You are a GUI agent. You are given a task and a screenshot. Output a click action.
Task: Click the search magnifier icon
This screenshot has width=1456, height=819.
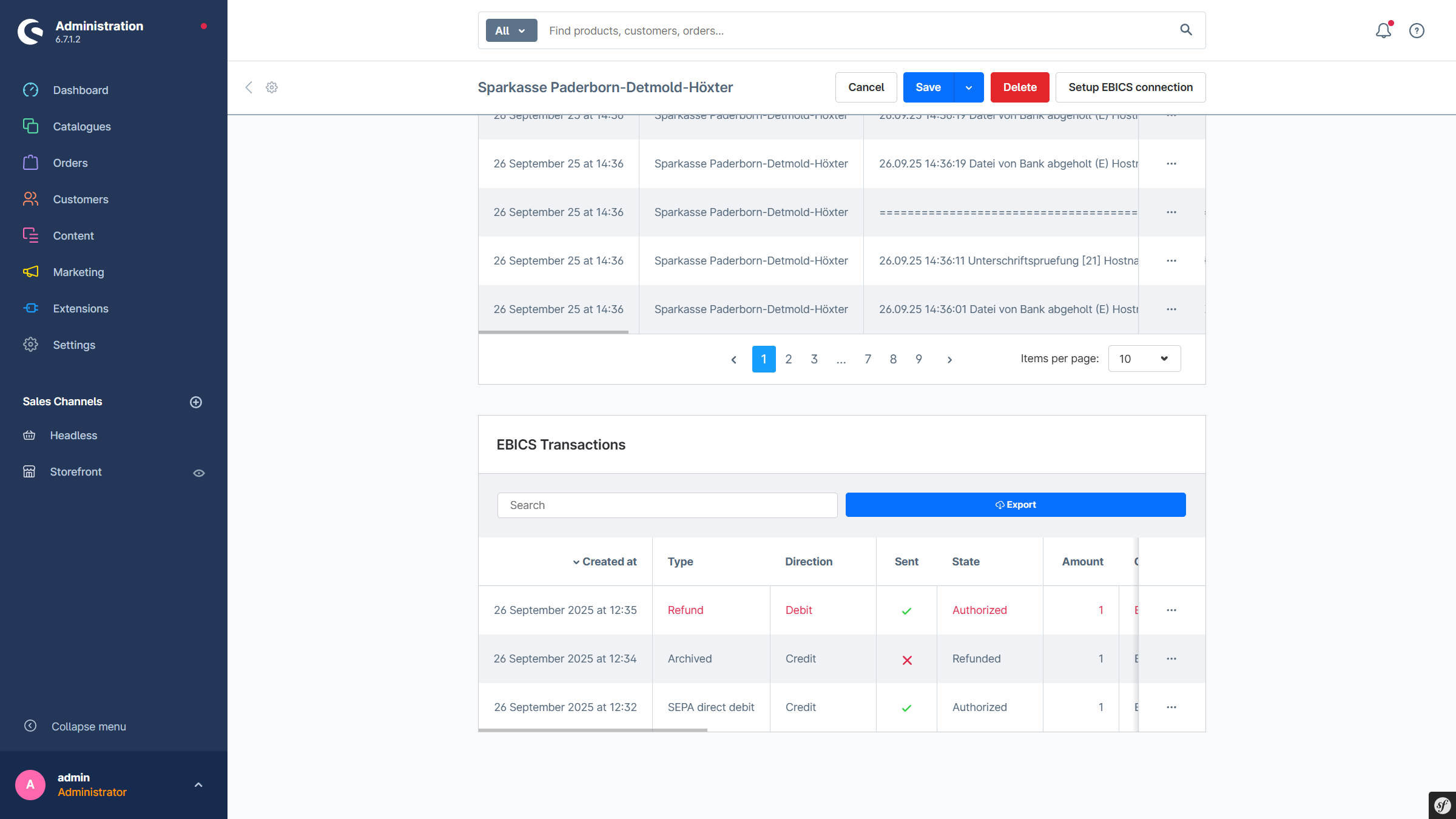click(x=1186, y=30)
